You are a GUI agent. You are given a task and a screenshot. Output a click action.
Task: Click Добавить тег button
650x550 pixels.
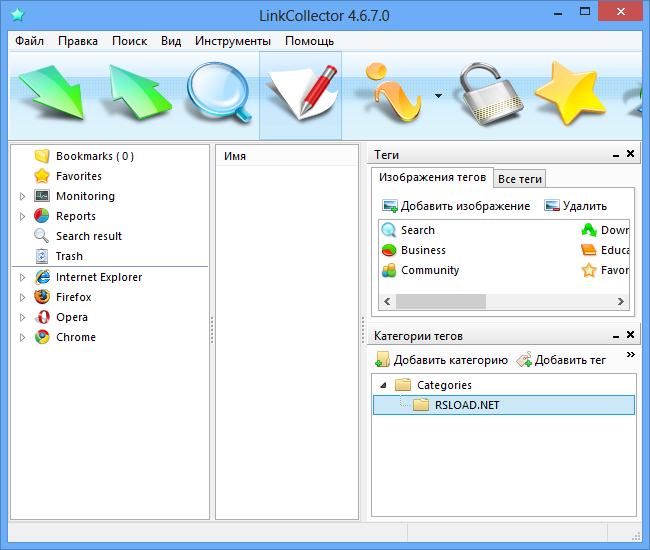click(x=561, y=360)
